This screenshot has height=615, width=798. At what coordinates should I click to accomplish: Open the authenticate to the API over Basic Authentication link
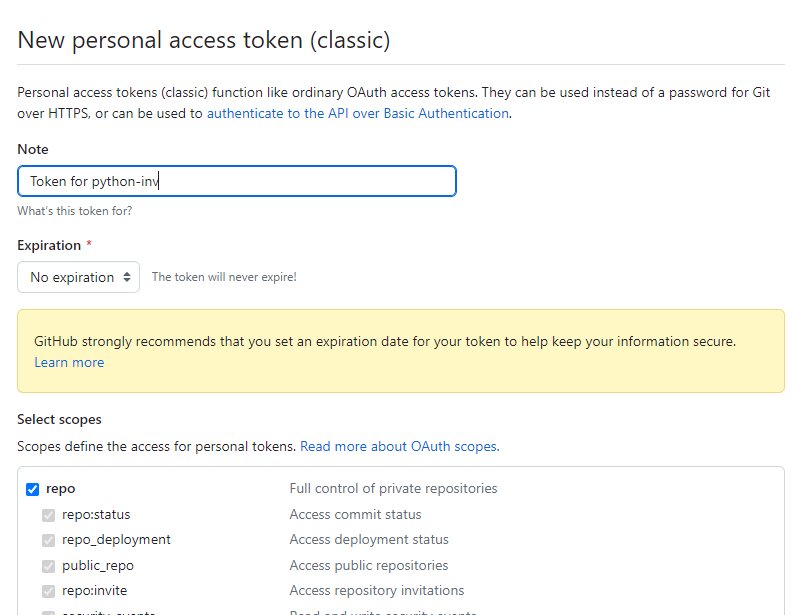click(x=358, y=113)
